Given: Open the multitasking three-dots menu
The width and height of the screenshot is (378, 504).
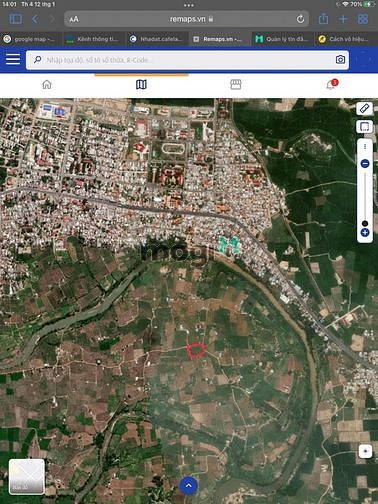Looking at the screenshot, I should tap(189, 5).
